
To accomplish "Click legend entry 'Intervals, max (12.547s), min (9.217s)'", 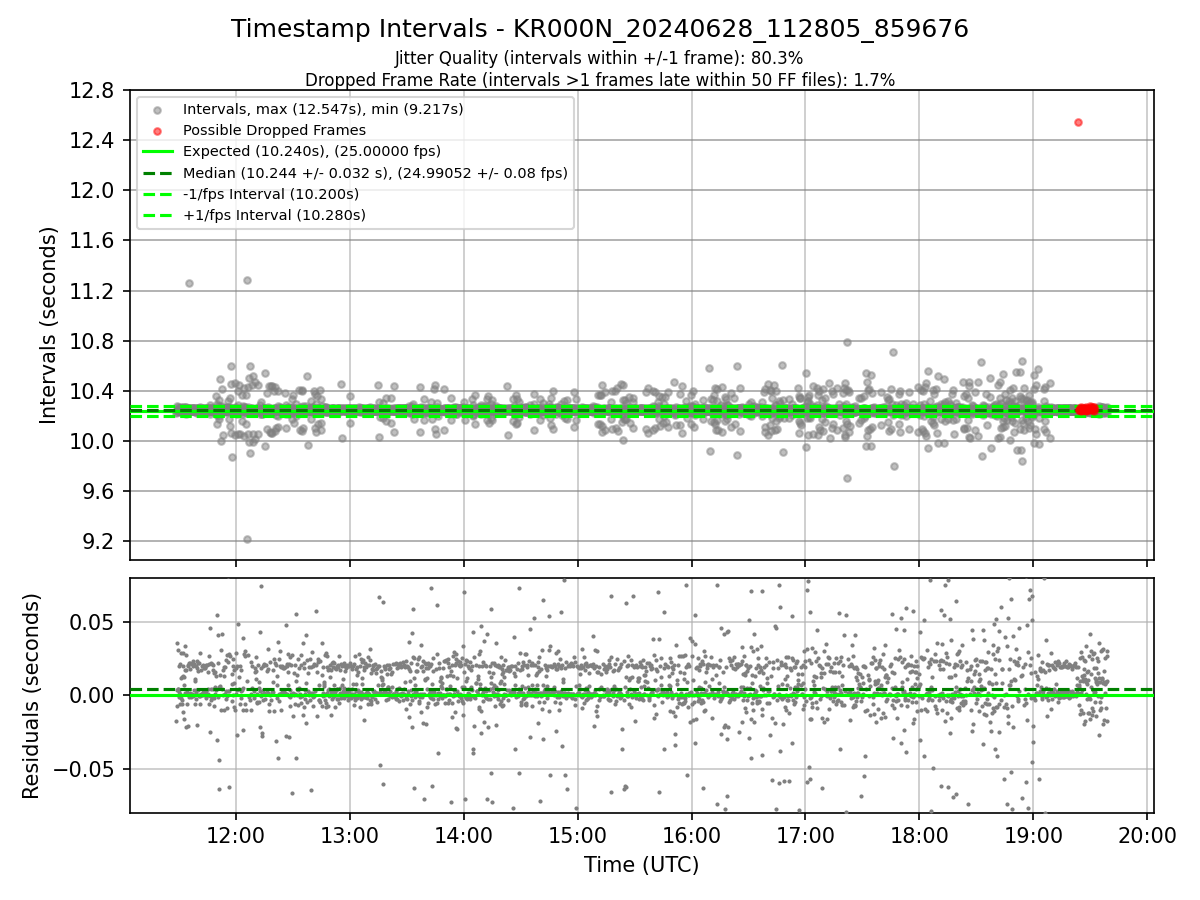I will tap(323, 109).
